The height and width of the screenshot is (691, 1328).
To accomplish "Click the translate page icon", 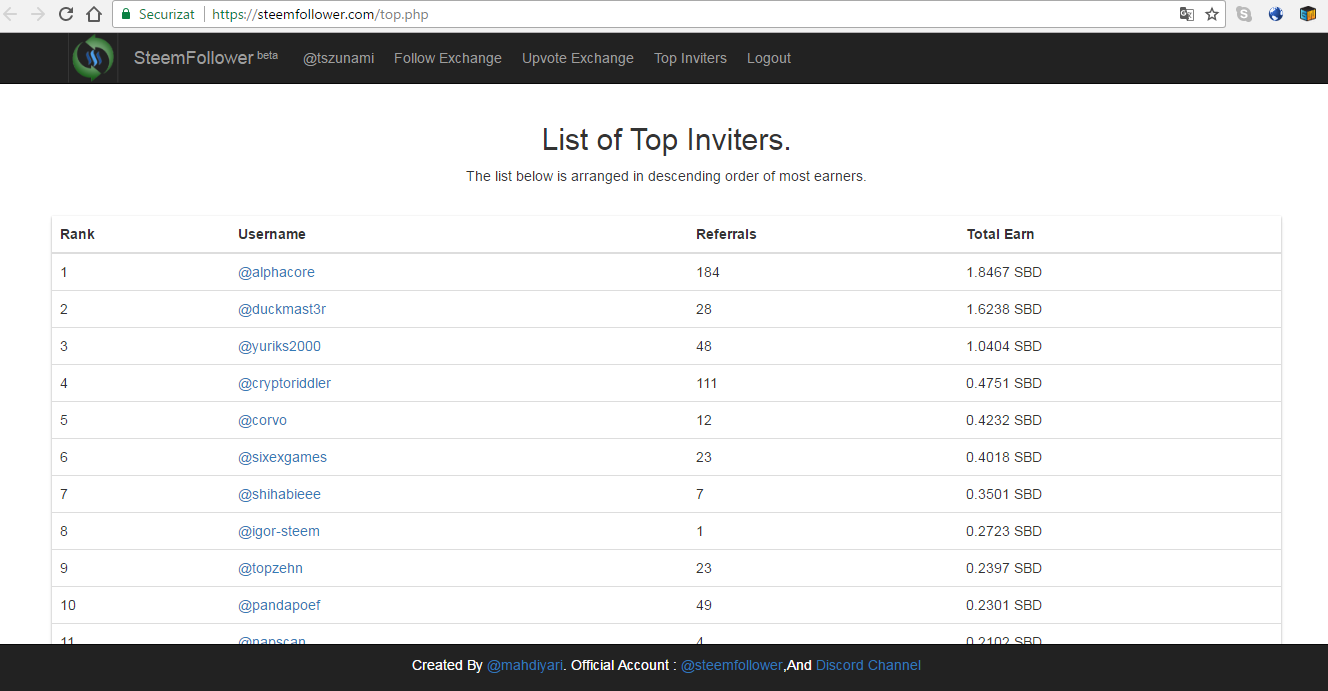I will click(x=1186, y=14).
